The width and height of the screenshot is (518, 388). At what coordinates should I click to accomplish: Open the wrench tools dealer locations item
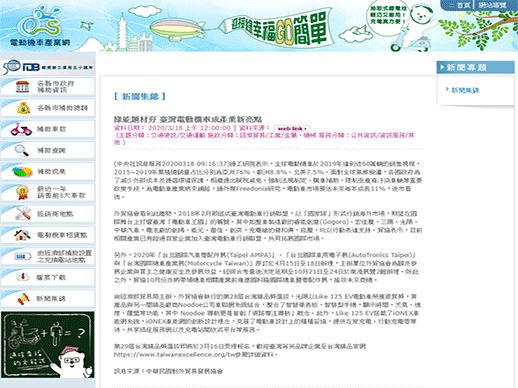(x=48, y=214)
